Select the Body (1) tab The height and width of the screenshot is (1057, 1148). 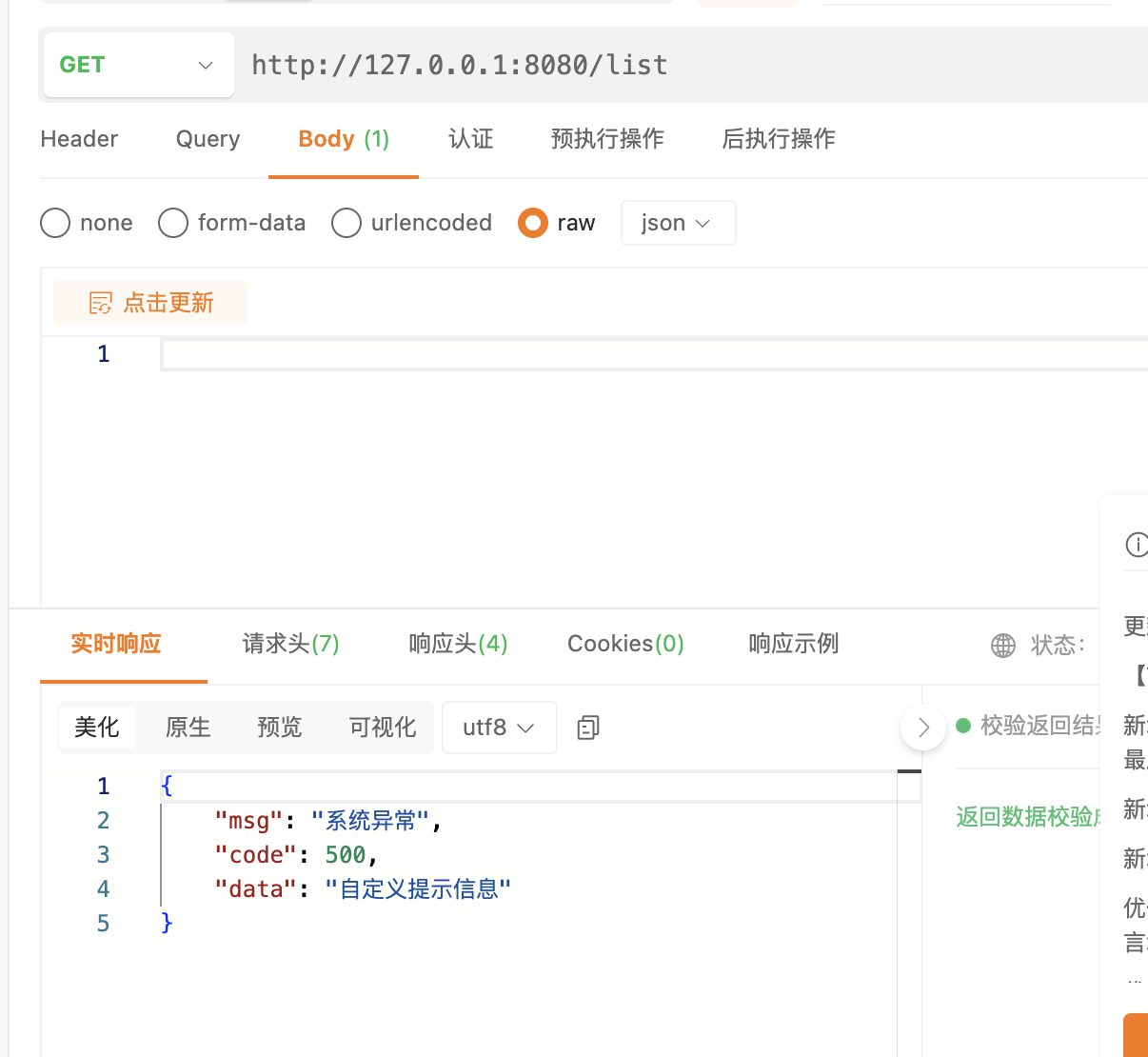point(344,139)
